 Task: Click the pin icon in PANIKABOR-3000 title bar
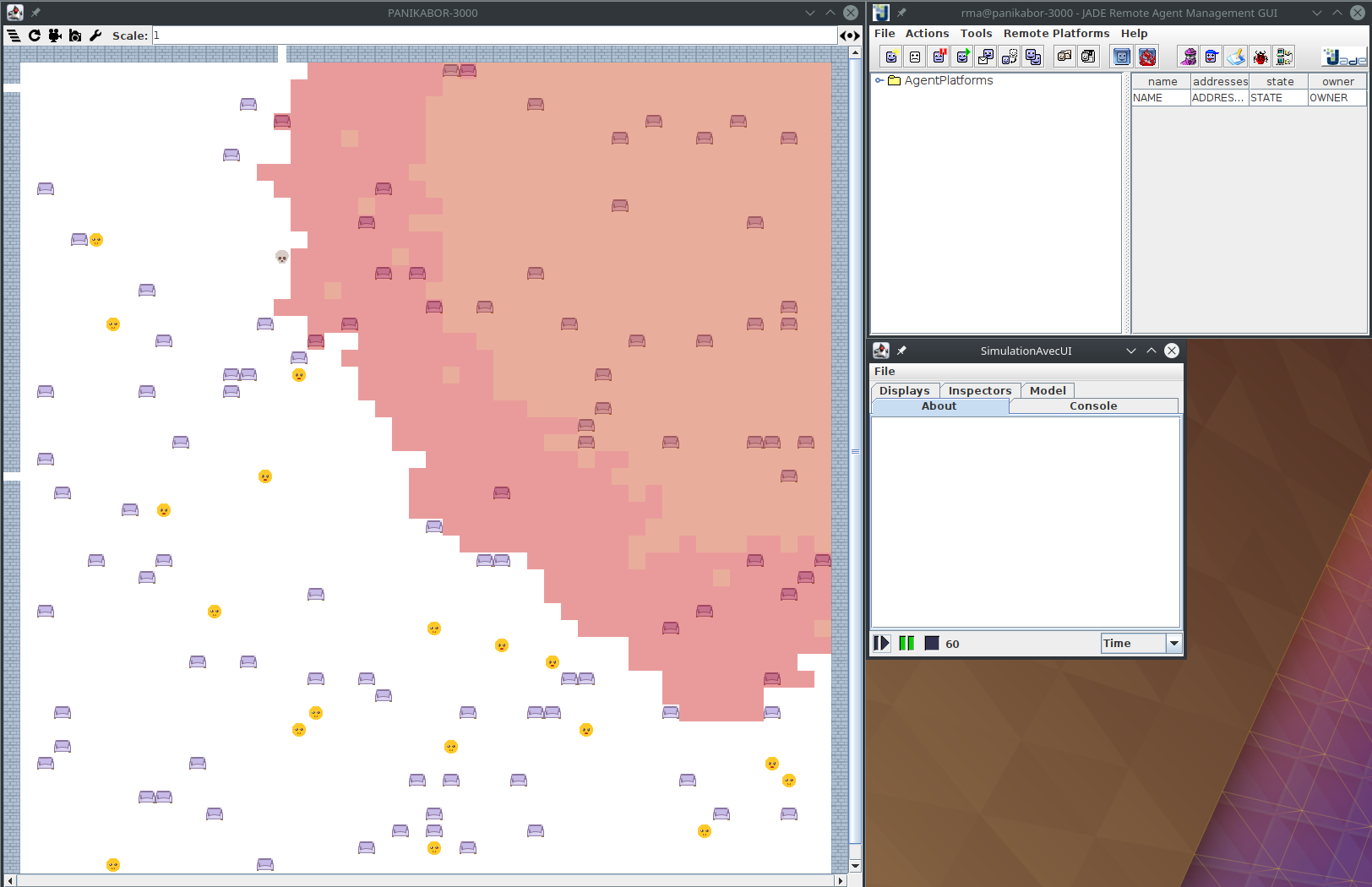pyautogui.click(x=35, y=13)
